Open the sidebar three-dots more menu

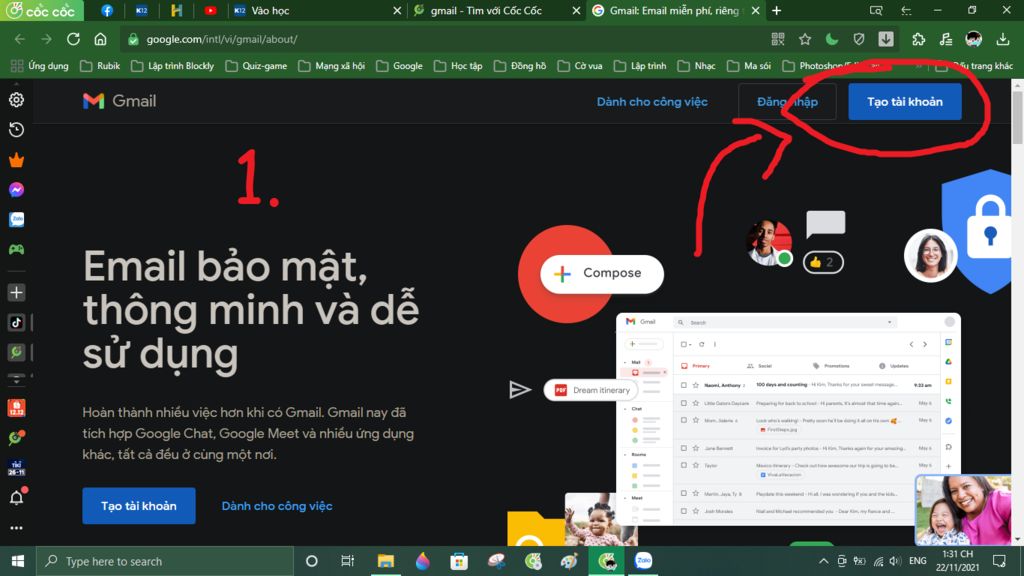tap(16, 528)
